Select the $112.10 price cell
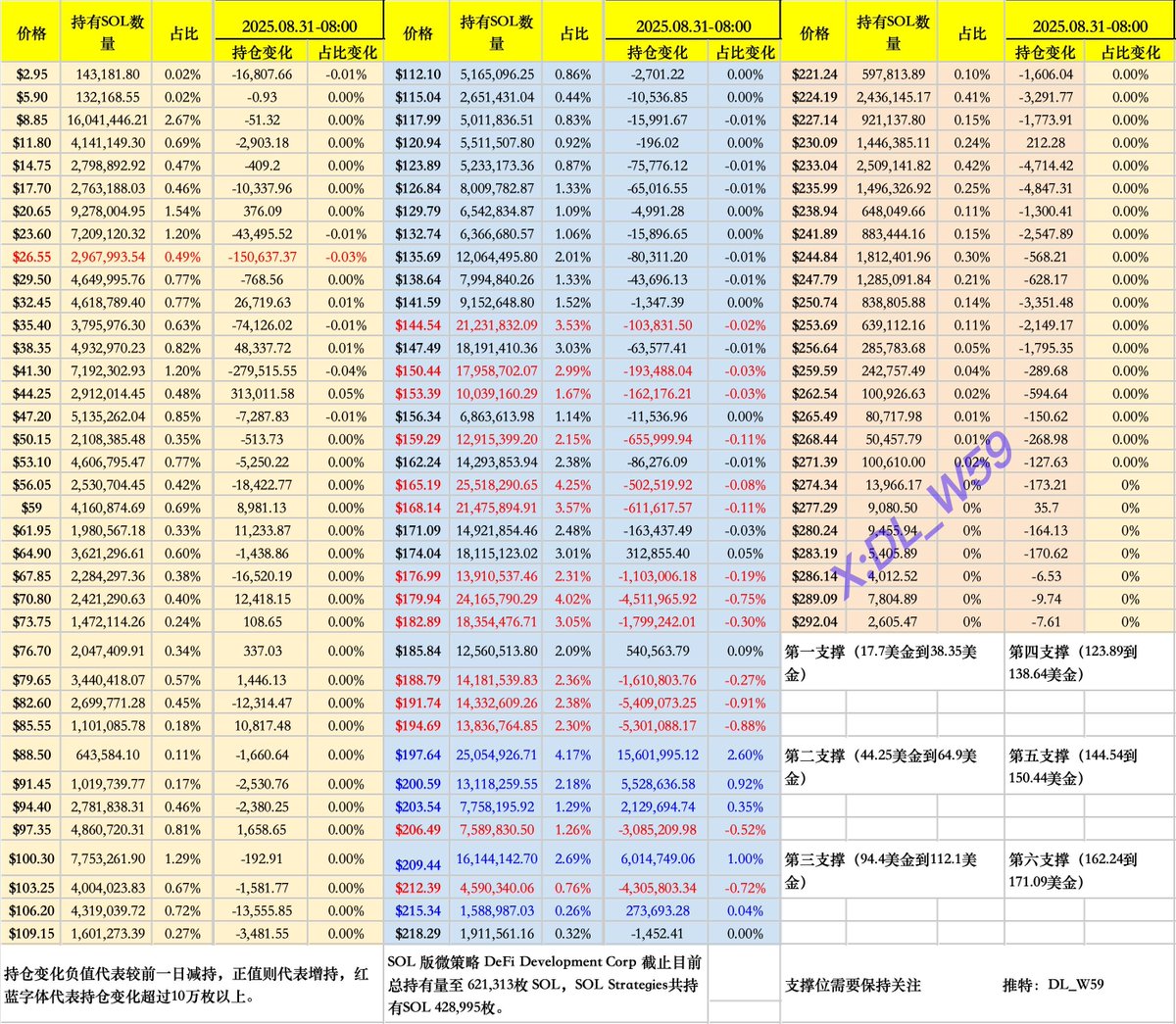Screen dimensions: 1176x1024 [x=417, y=74]
